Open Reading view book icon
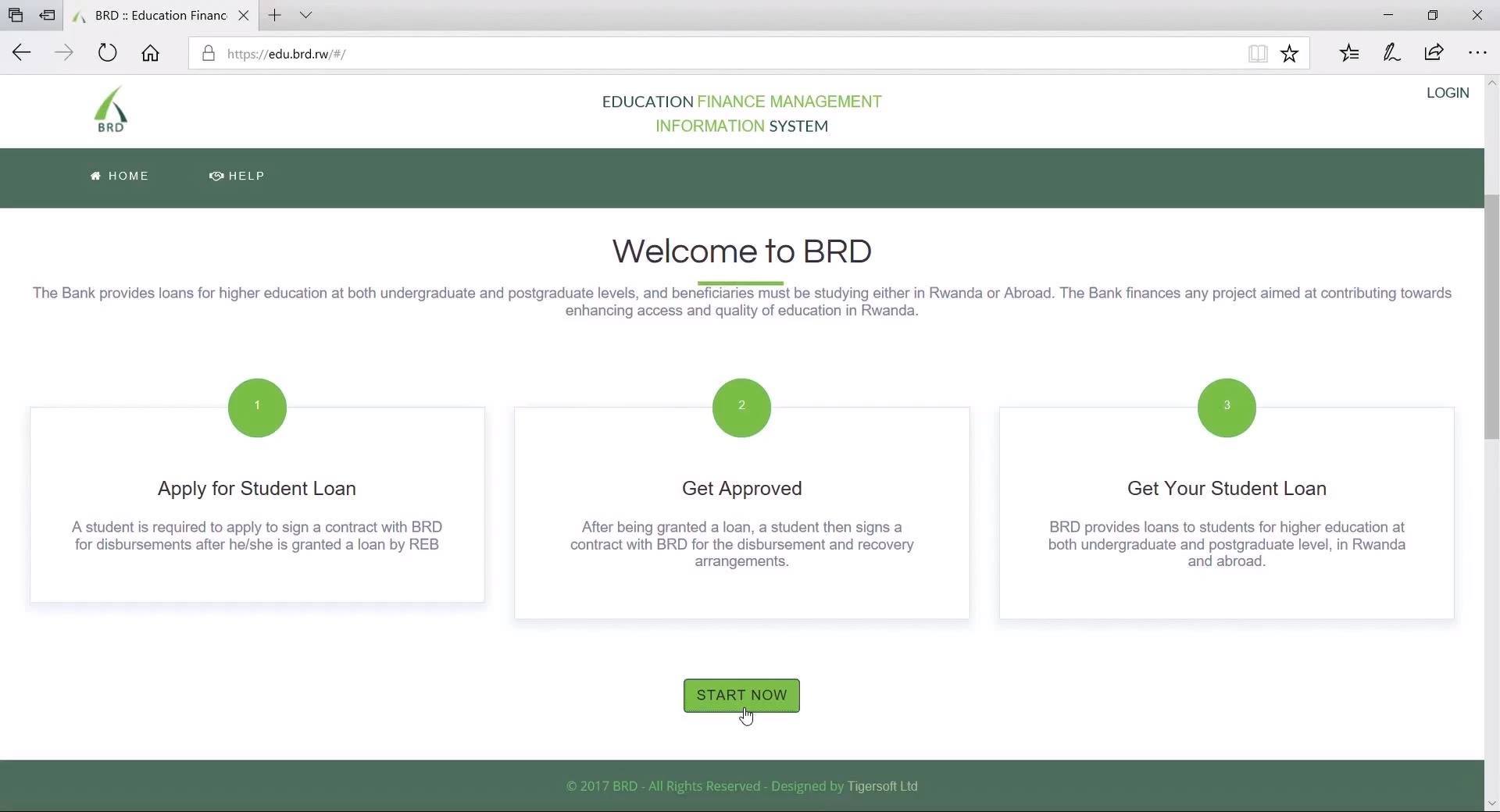This screenshot has height=812, width=1500. [x=1257, y=53]
